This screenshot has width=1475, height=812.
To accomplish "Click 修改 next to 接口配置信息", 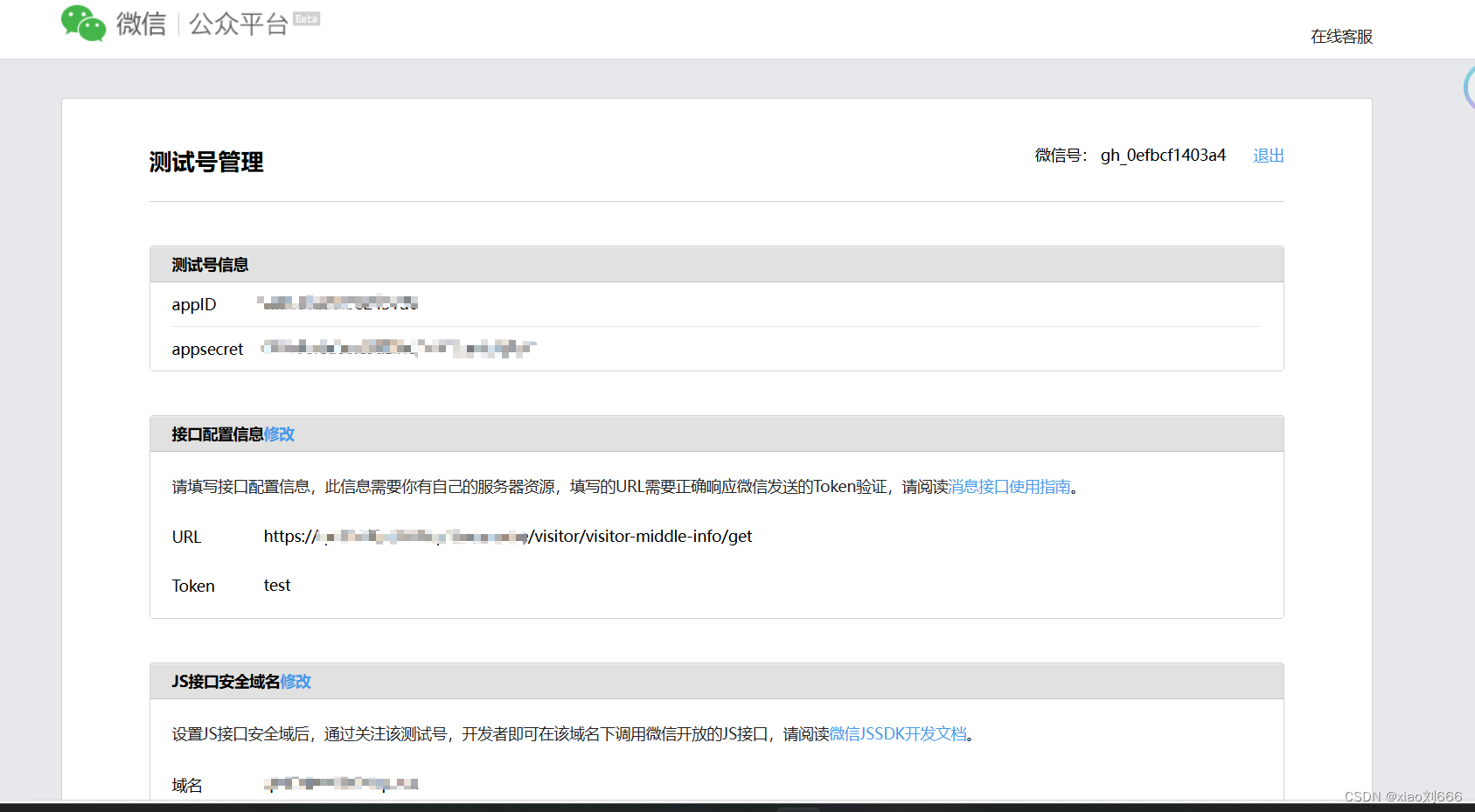I will 279,434.
